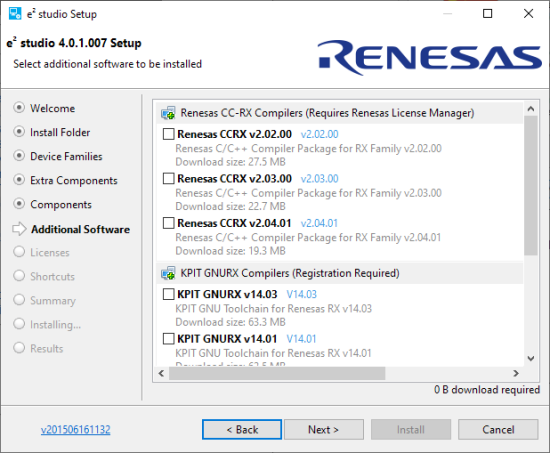Cancel the setup wizard

click(498, 429)
